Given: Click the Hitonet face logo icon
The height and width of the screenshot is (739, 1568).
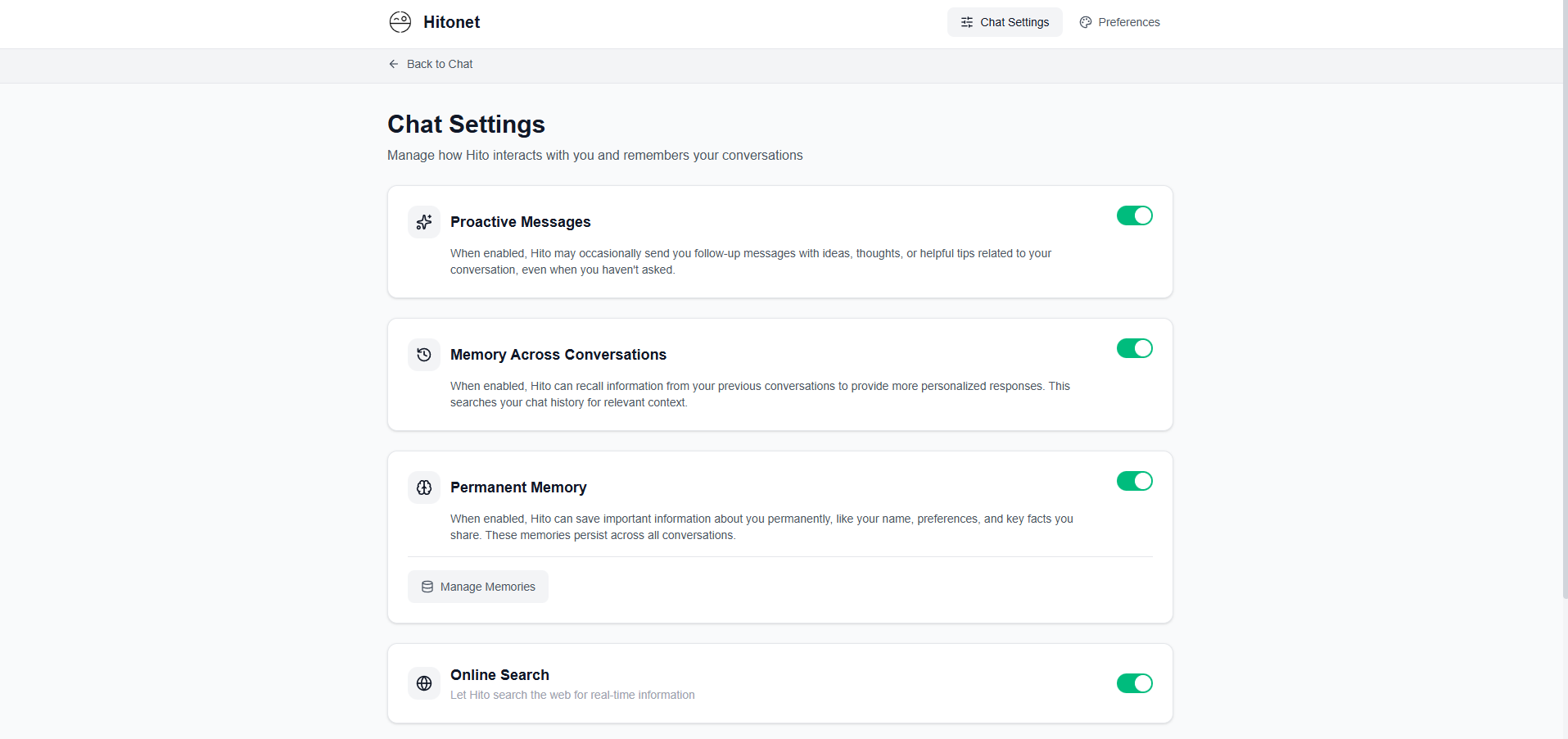Looking at the screenshot, I should (x=400, y=22).
